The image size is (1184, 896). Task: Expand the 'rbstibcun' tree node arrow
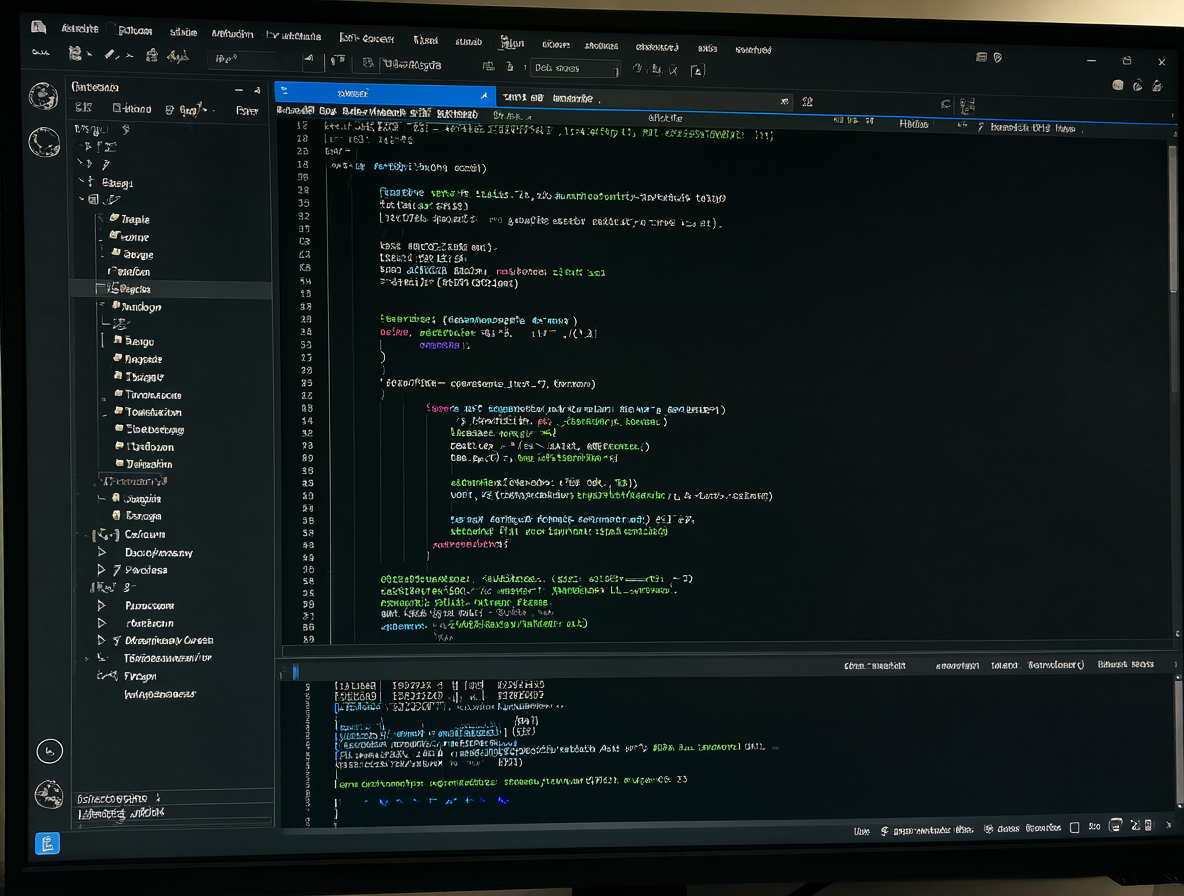101,623
